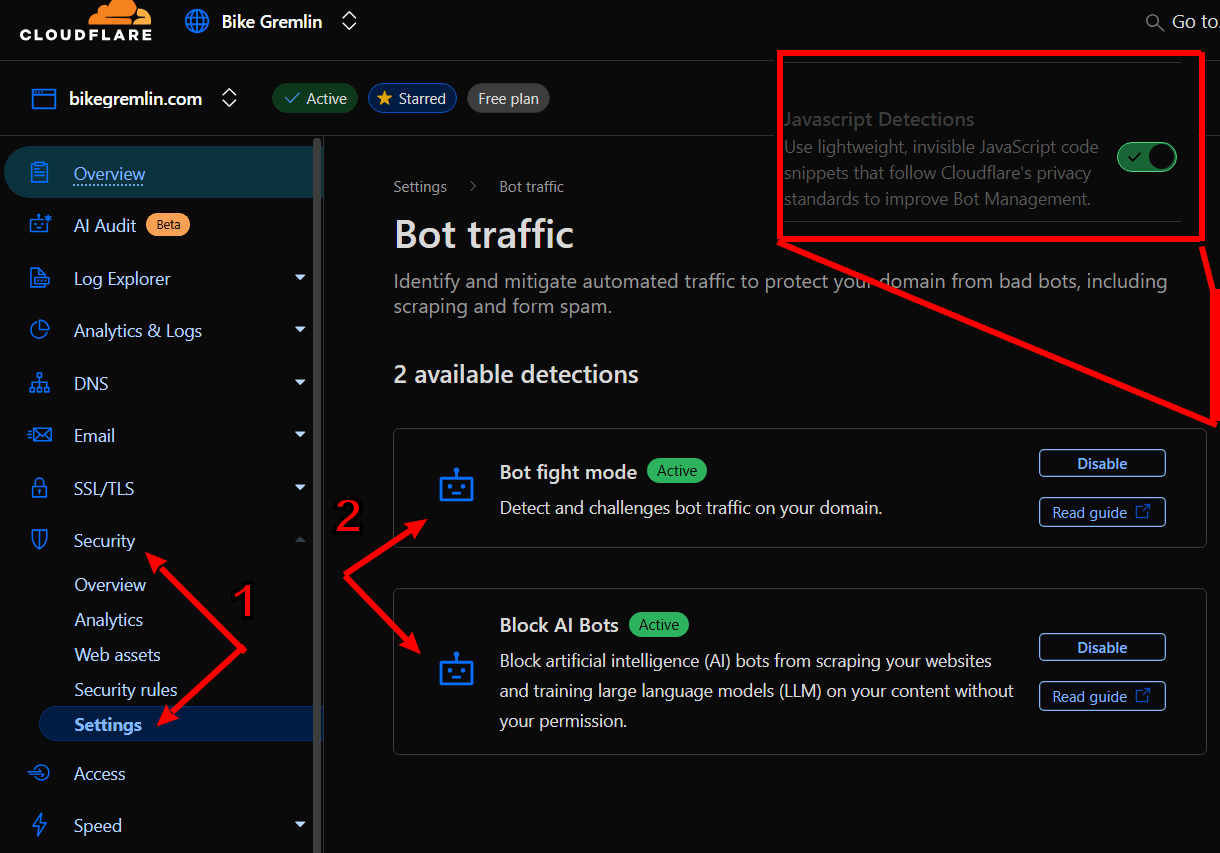Click the search magnifier icon
Image resolution: width=1220 pixels, height=853 pixels.
coord(1155,22)
